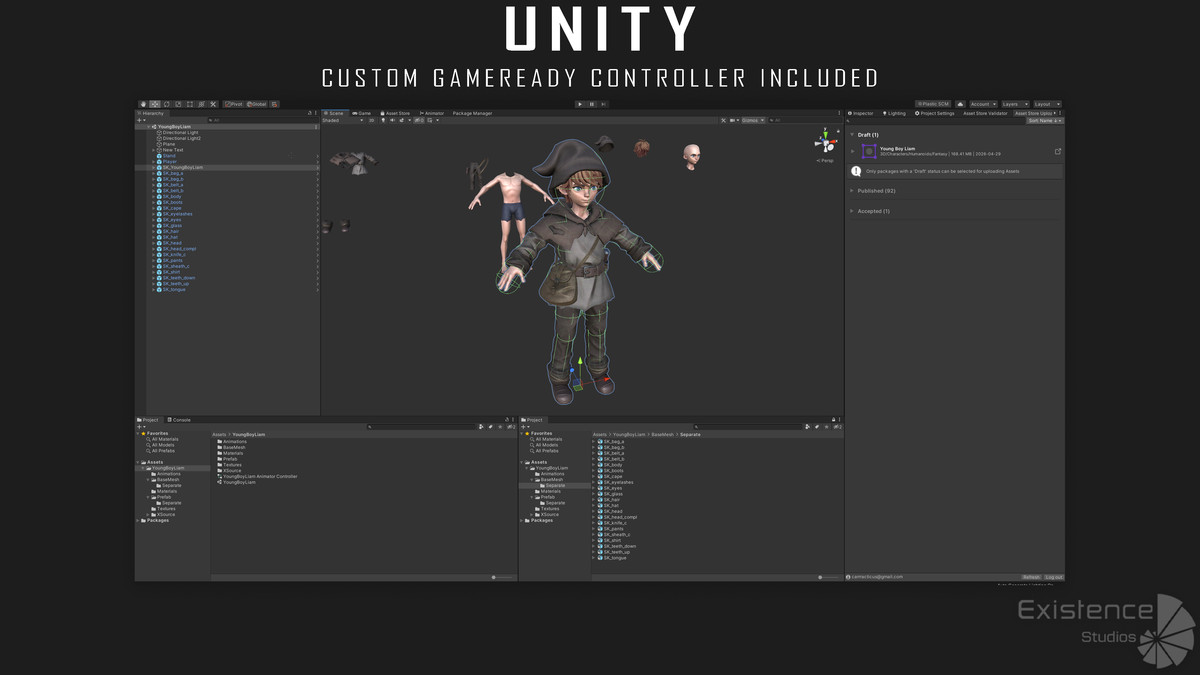Adjust the left Project icon size slider
This screenshot has width=1200, height=675.
(493, 577)
